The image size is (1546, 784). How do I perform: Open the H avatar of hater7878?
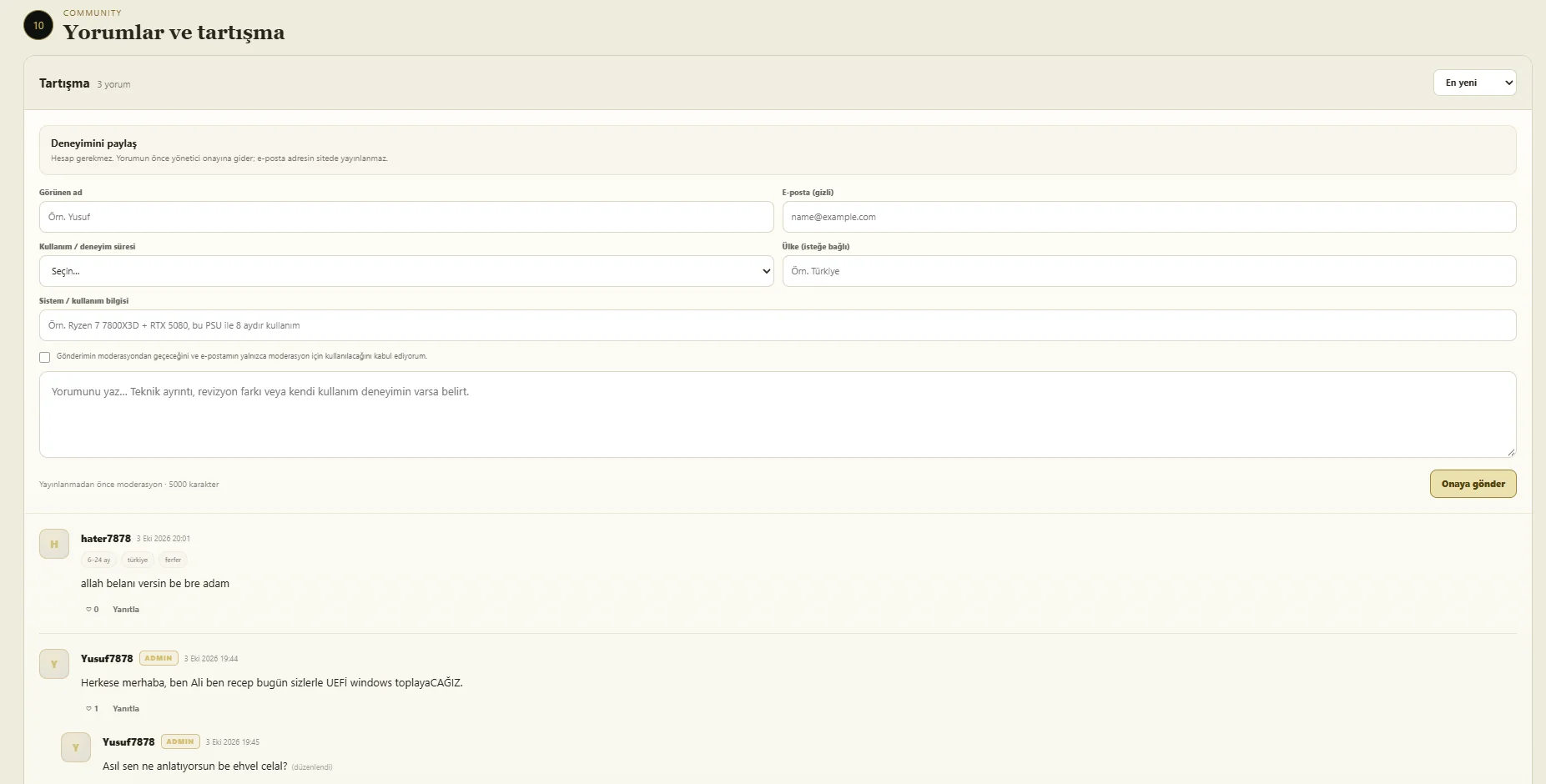point(54,544)
